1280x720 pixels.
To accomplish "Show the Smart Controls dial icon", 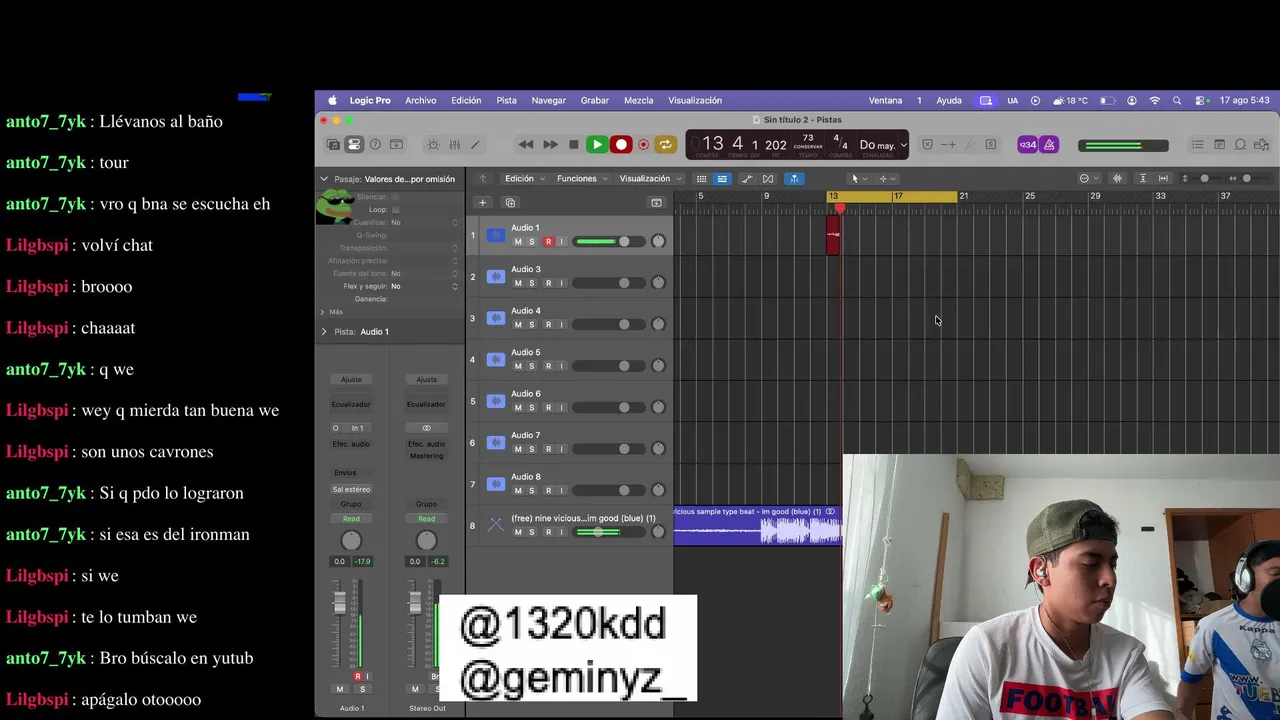I will [433, 145].
